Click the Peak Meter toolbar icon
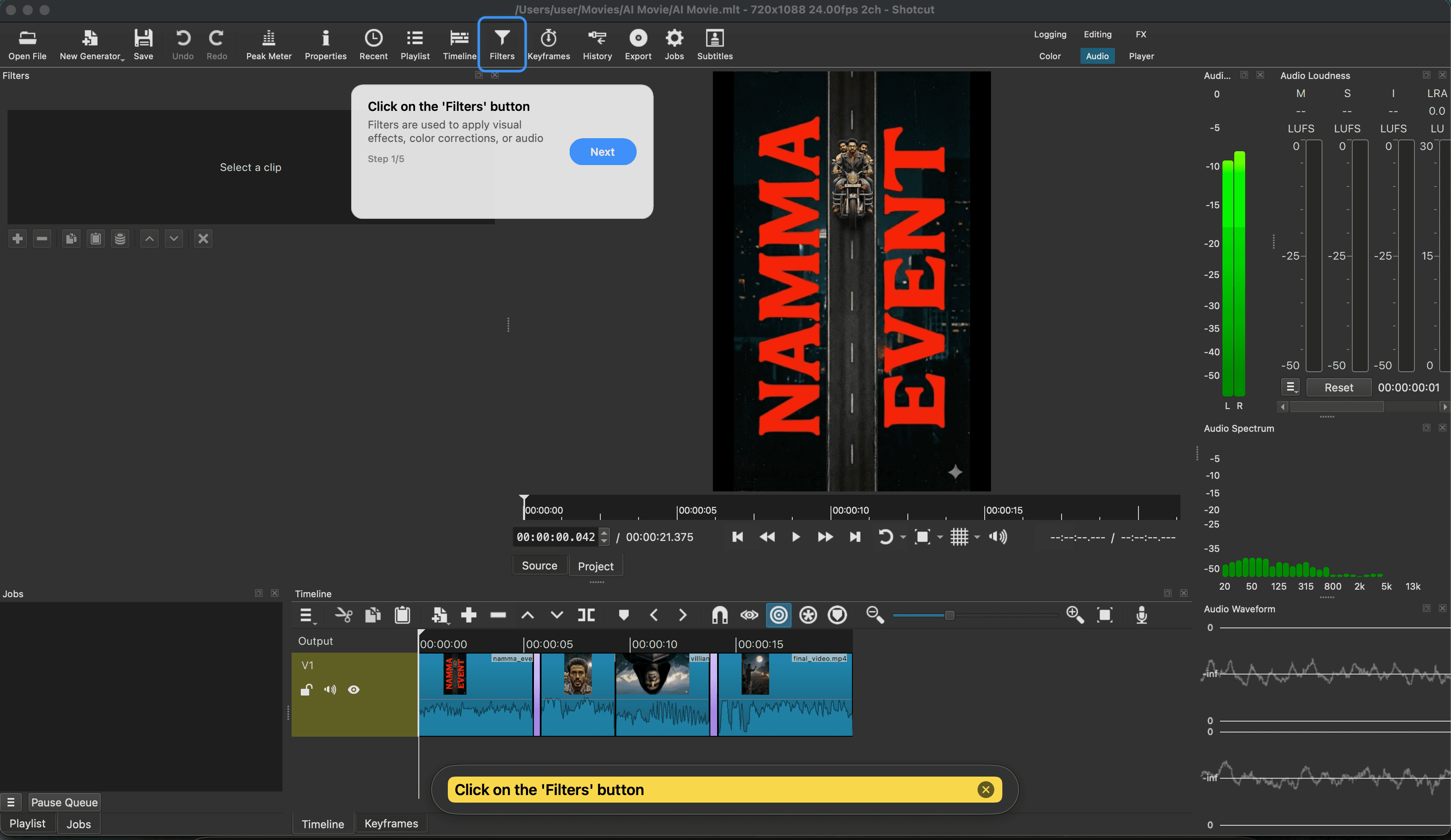This screenshot has height=840, width=1451. pyautogui.click(x=268, y=44)
